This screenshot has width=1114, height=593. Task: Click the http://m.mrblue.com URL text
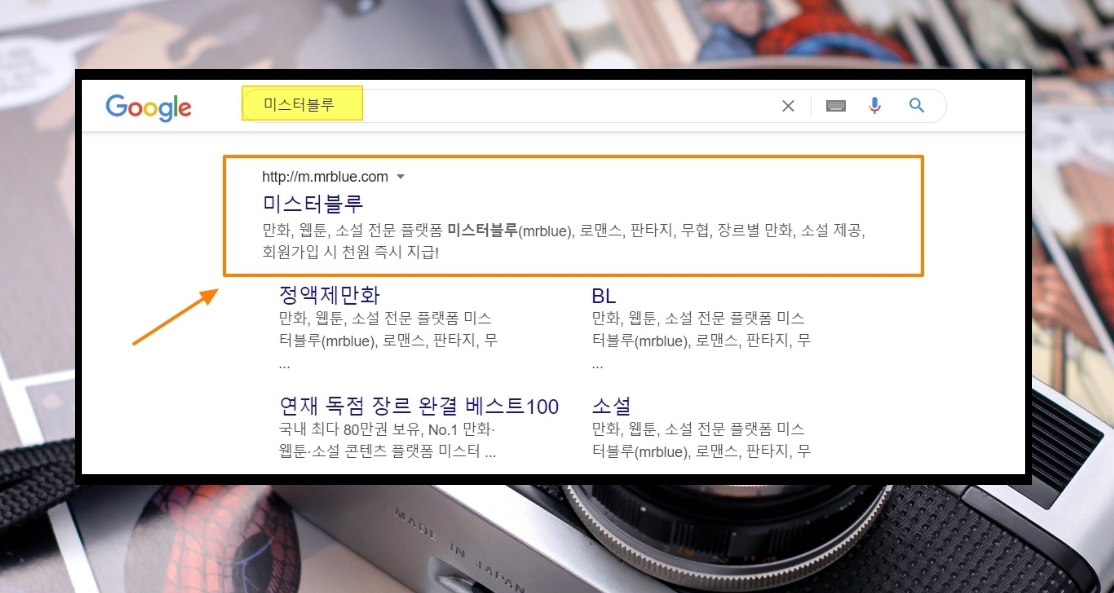[x=325, y=176]
